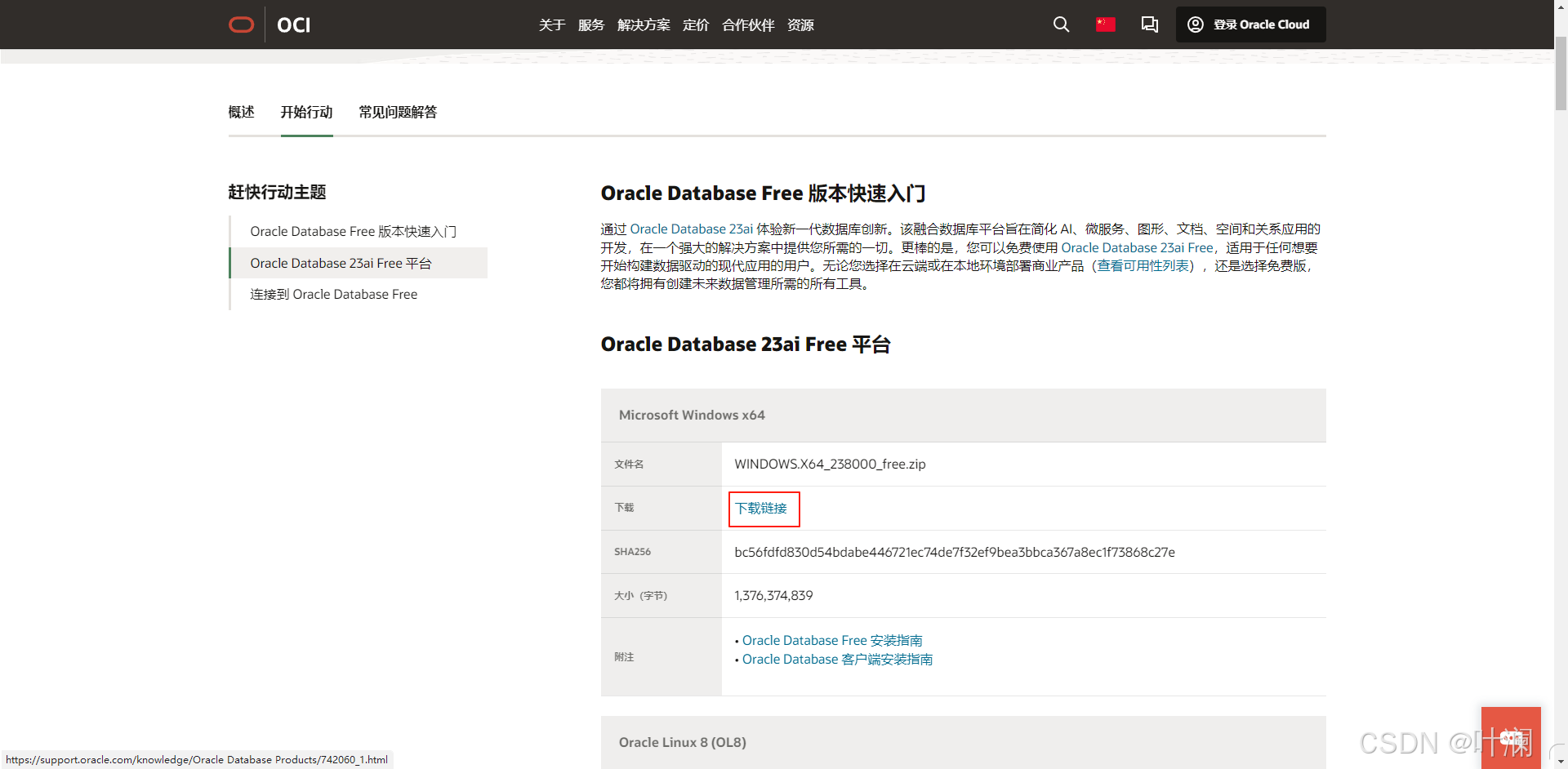The width and height of the screenshot is (1568, 769).
Task: Click the account icon beside 登录 Oracle Cloud
Action: [1195, 24]
